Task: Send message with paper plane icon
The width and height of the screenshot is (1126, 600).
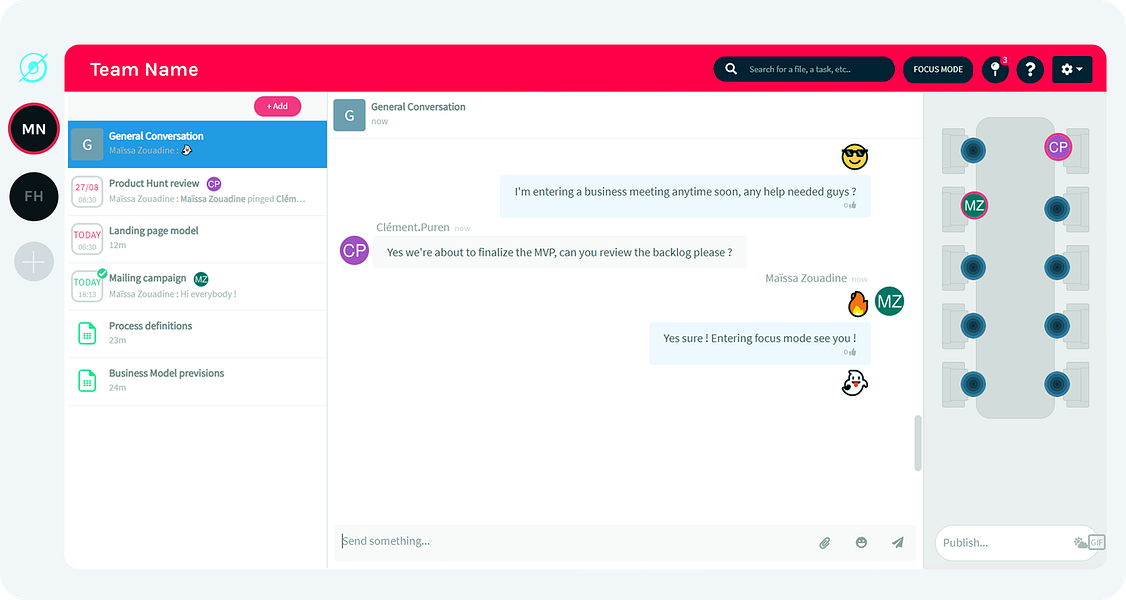Action: coord(898,543)
